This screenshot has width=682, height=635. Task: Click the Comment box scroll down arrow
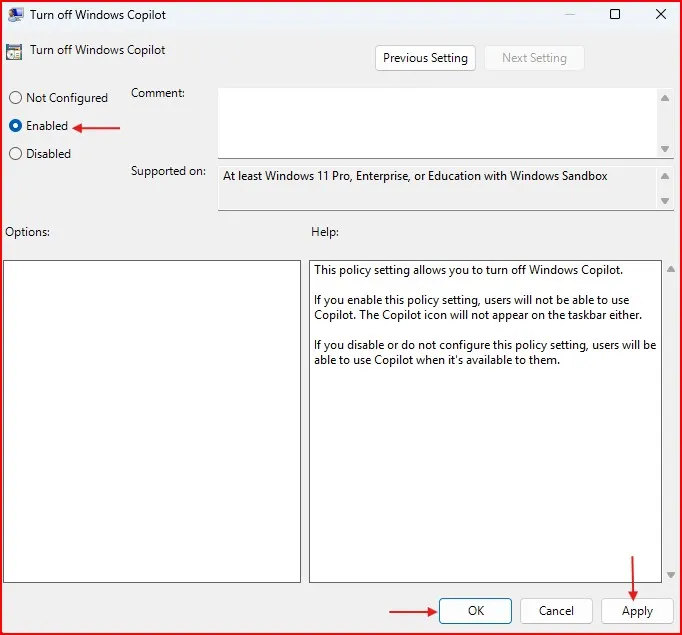[x=665, y=149]
